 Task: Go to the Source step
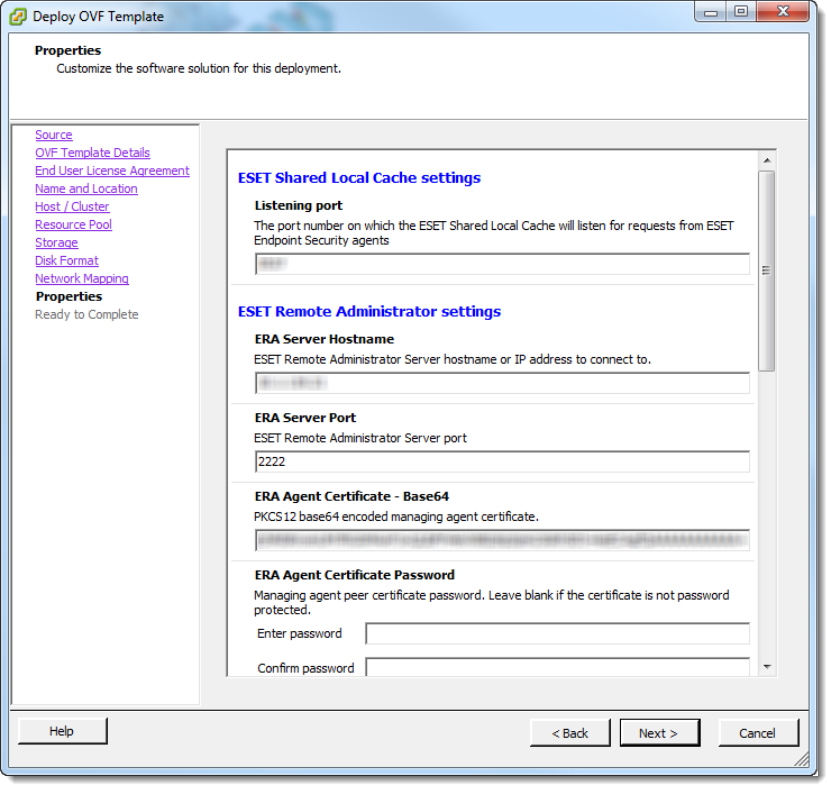(x=54, y=135)
